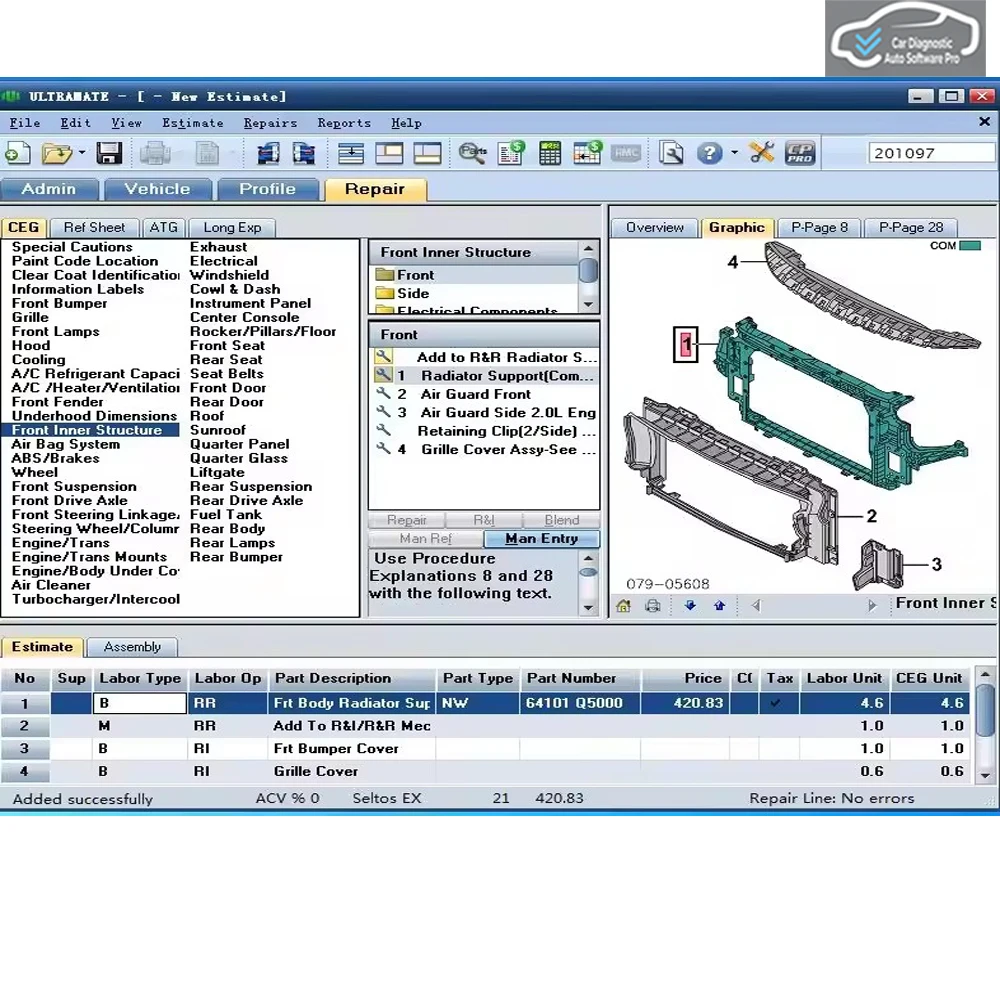Toggle the Tax checkmark in row 1

point(776,703)
